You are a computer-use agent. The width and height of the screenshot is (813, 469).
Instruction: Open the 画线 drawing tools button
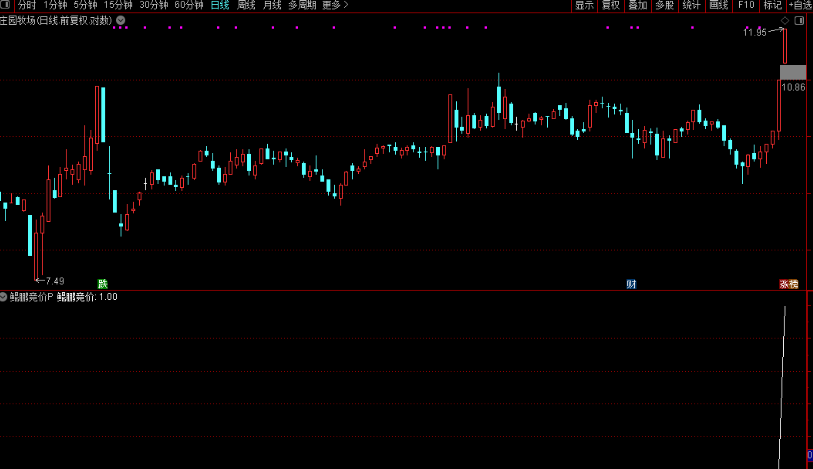pyautogui.click(x=718, y=5)
